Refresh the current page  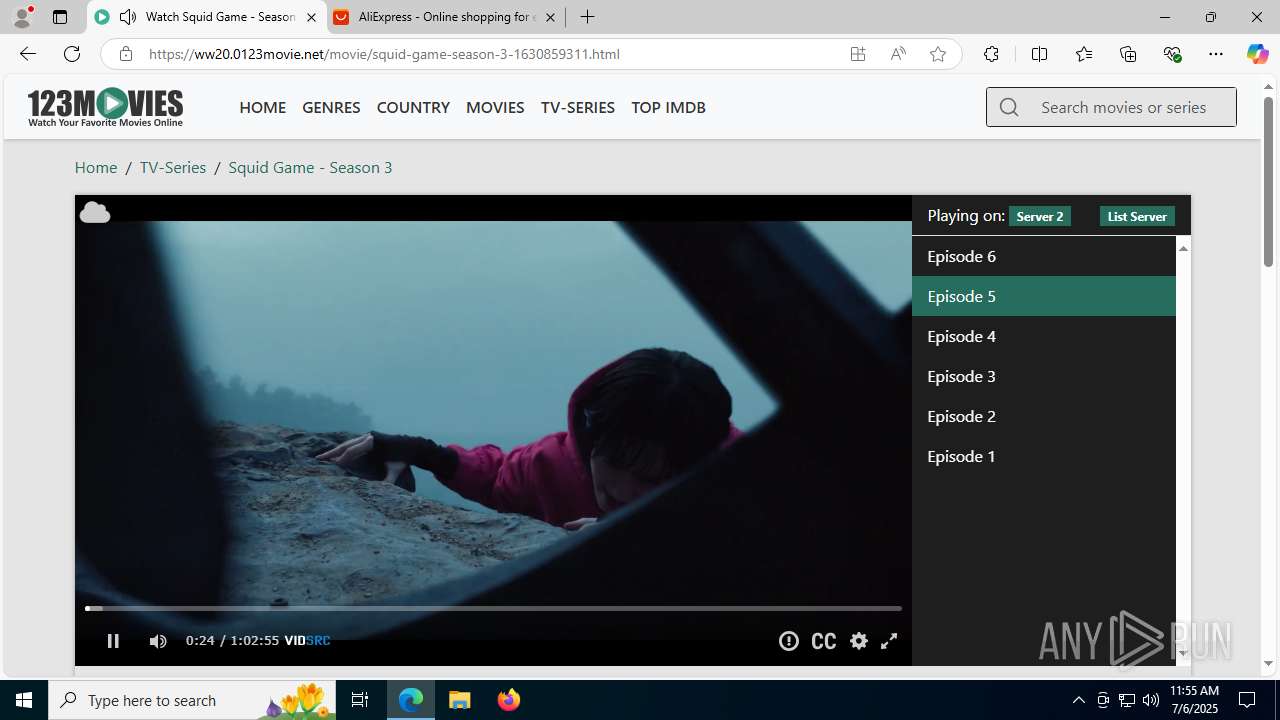tap(72, 54)
